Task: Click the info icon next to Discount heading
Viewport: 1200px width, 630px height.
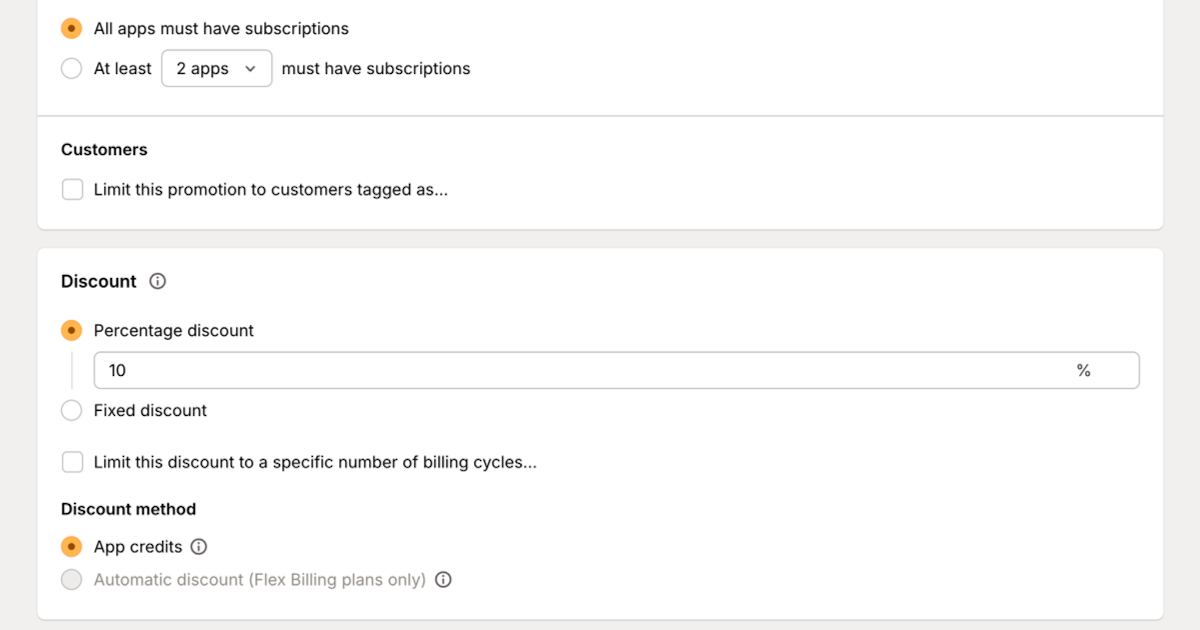Action: coord(157,282)
